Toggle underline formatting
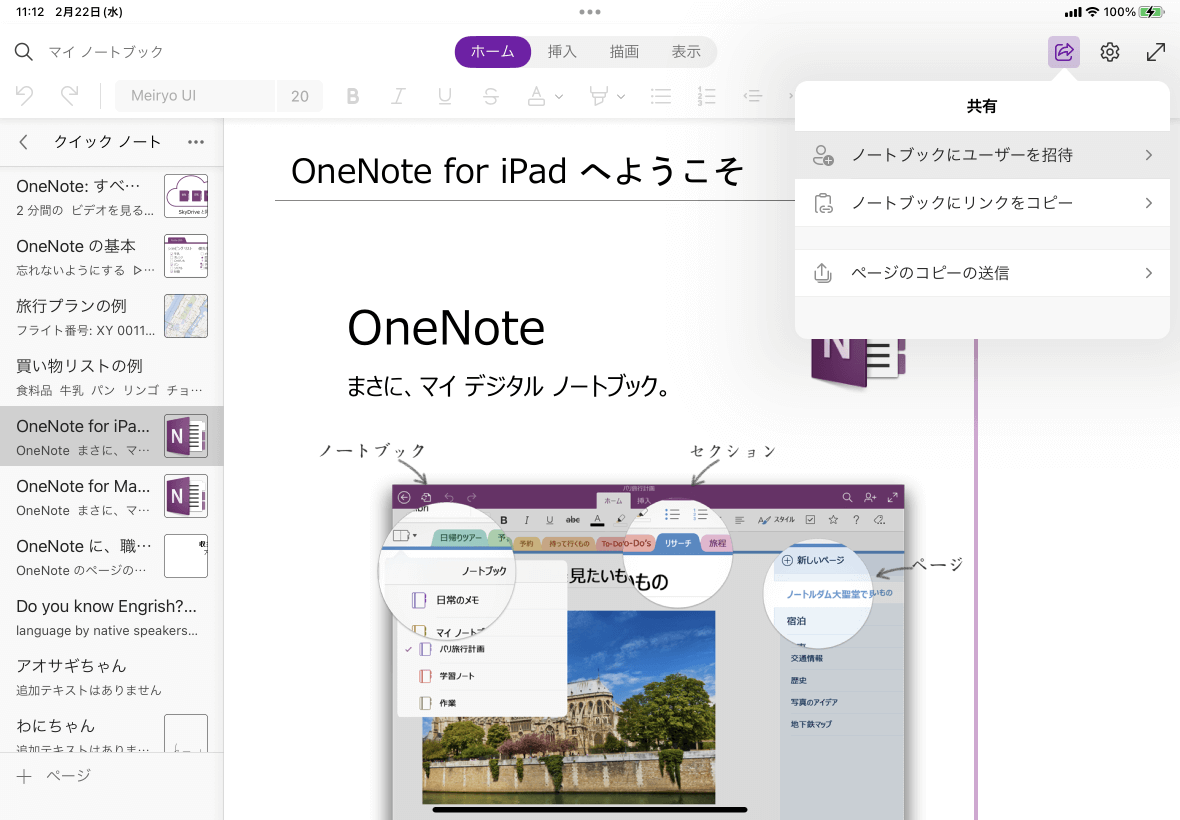The width and height of the screenshot is (1180, 820). coord(445,96)
